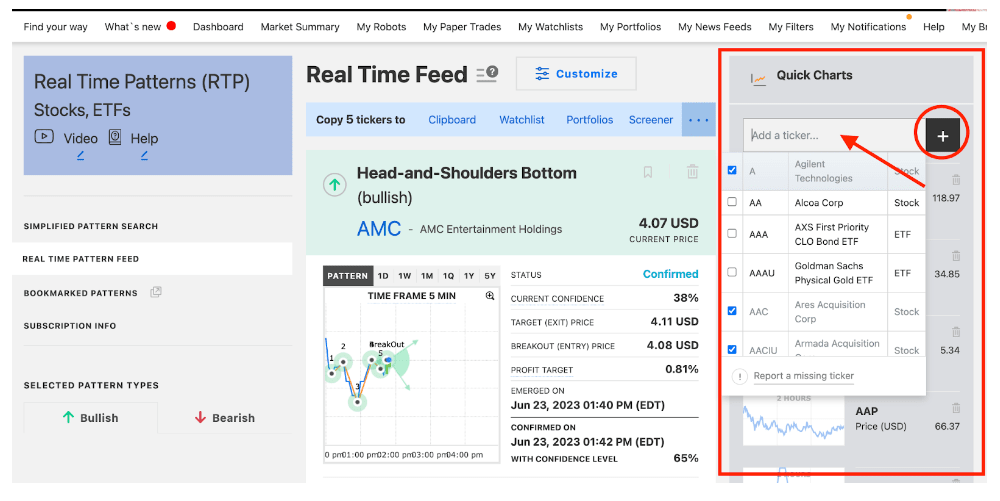Click the Report a missing ticker info icon
This screenshot has height=501, width=1000.
pyautogui.click(x=739, y=377)
